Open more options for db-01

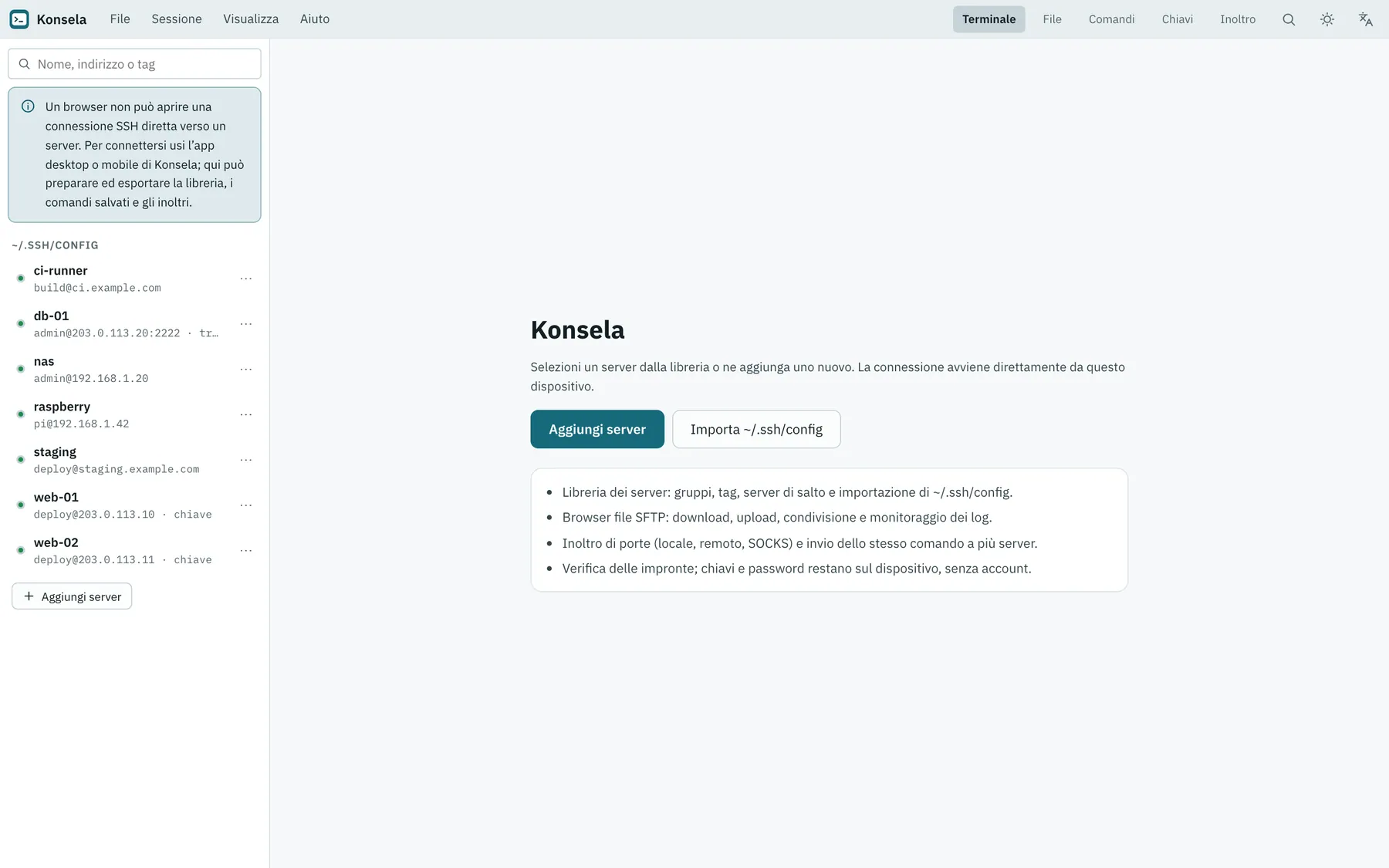[246, 324]
